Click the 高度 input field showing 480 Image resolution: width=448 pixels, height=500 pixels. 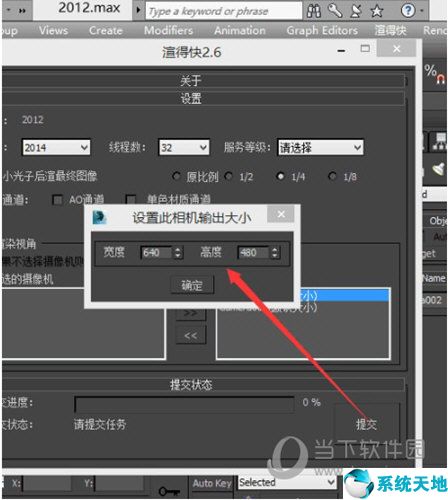[x=253, y=253]
